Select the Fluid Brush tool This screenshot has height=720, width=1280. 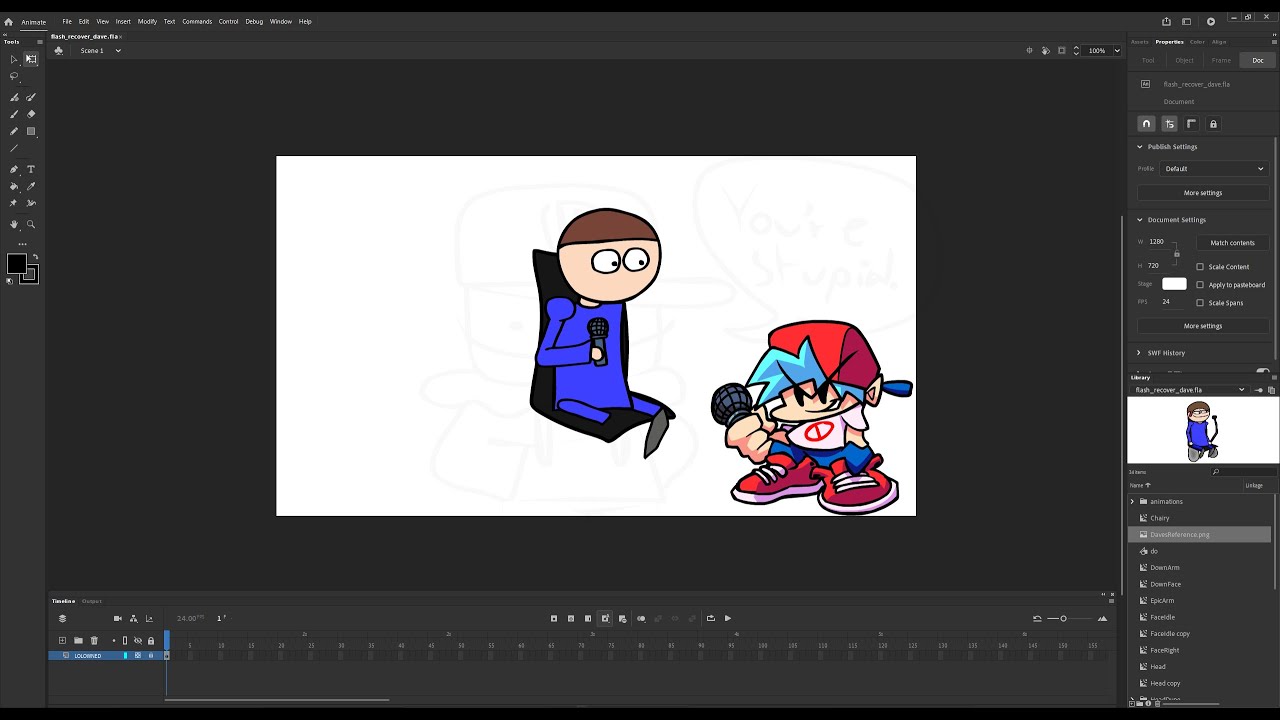(14, 97)
